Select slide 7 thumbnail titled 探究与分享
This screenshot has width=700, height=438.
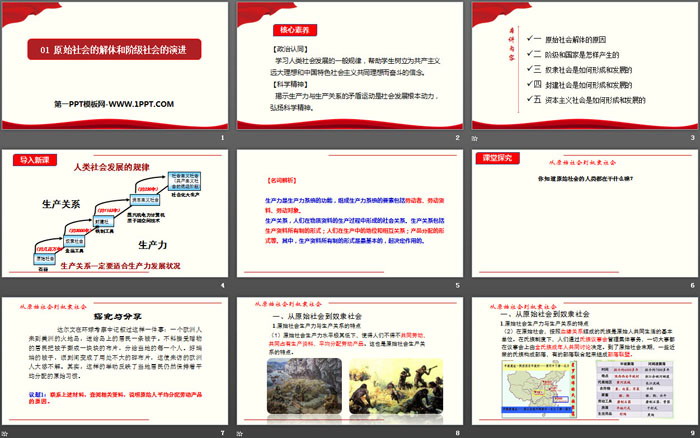[115, 361]
